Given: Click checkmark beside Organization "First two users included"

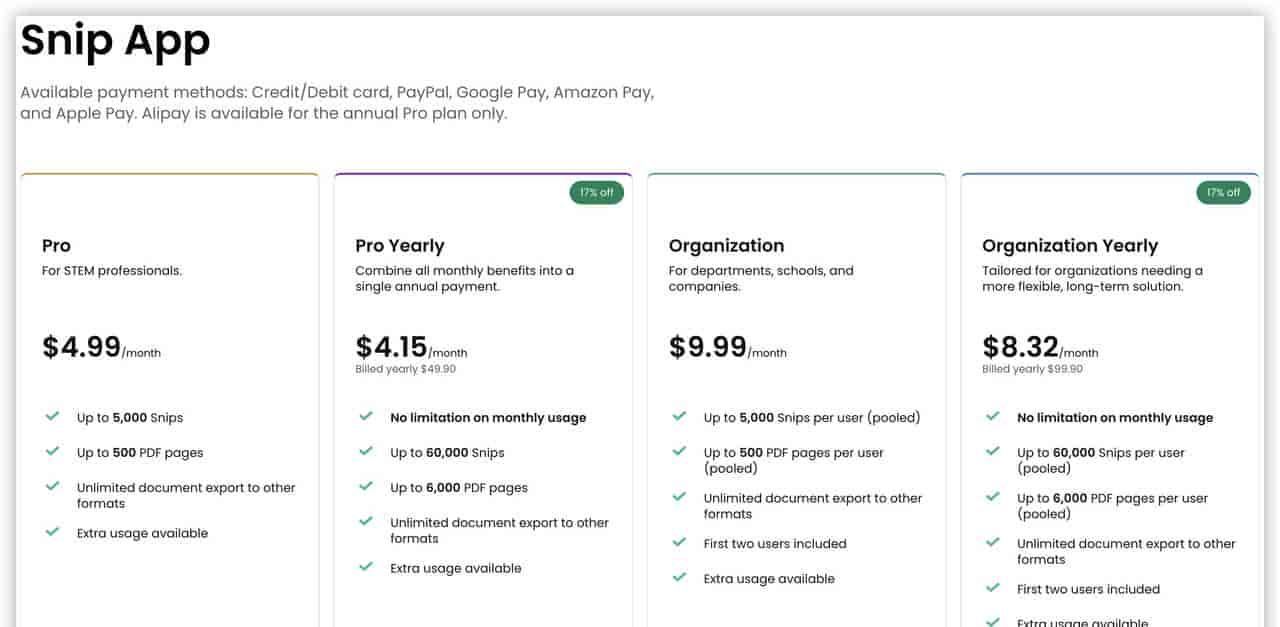Looking at the screenshot, I should pyautogui.click(x=679, y=542).
